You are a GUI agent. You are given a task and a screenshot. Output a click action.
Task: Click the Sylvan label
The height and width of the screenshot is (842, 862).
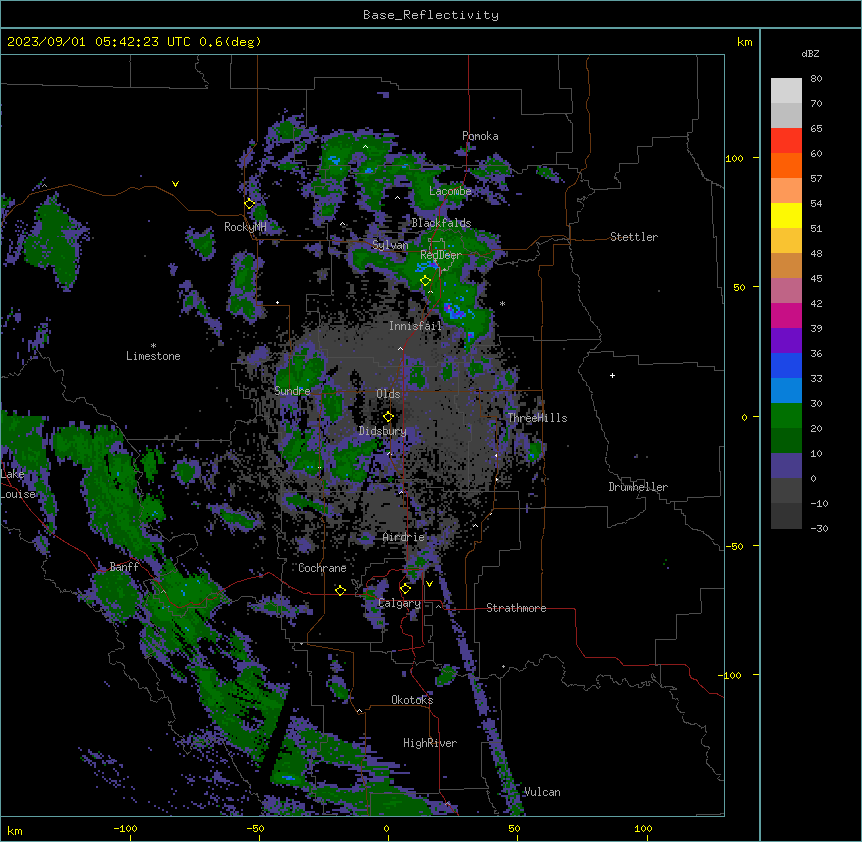coord(390,245)
